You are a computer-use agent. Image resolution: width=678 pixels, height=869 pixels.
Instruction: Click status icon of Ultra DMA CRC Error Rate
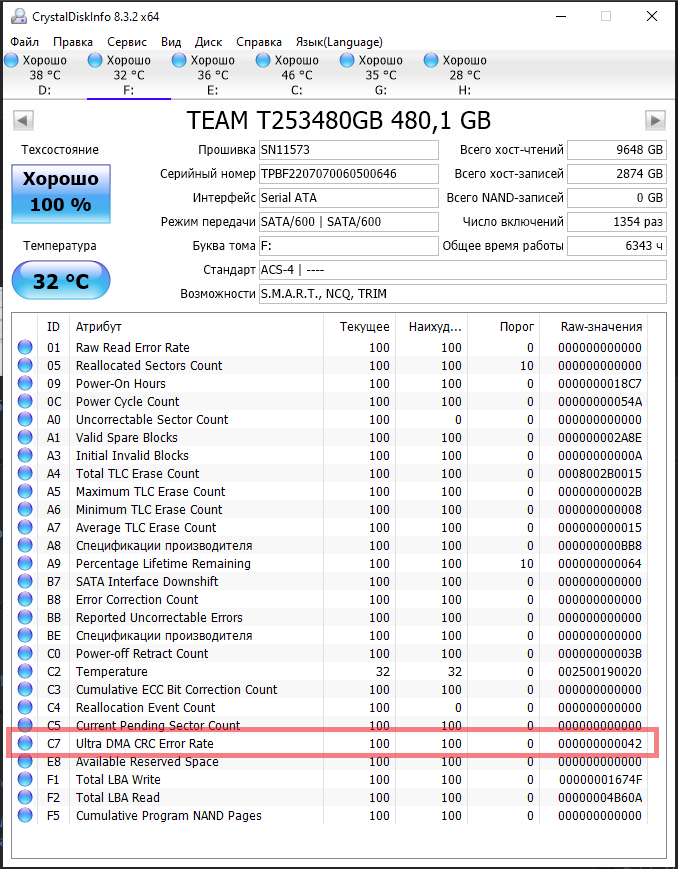pyautogui.click(x=25, y=743)
